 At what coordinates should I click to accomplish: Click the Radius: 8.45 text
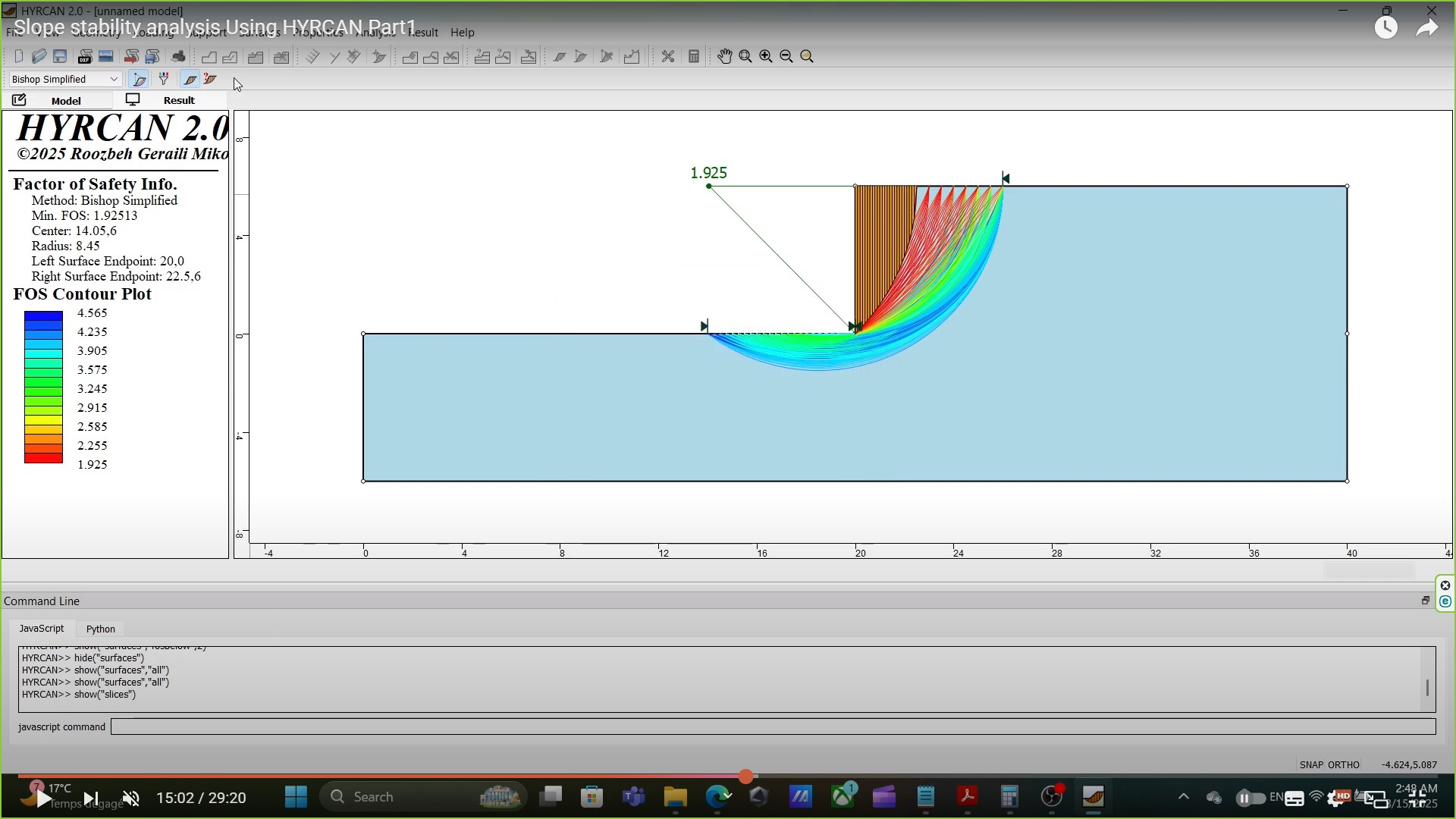click(65, 246)
